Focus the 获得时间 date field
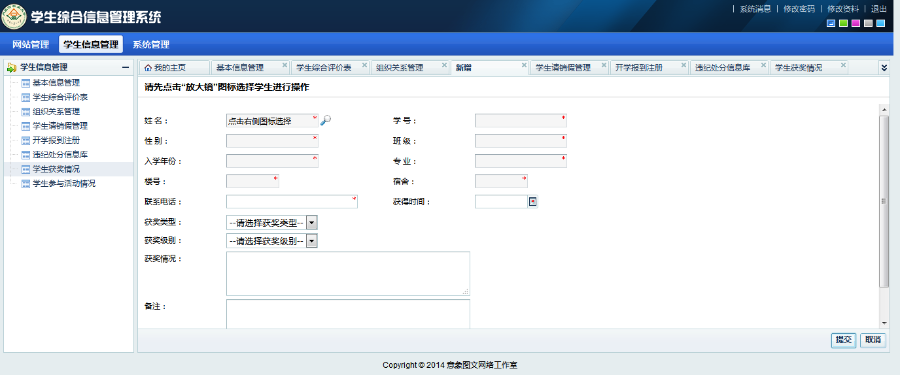 (x=501, y=202)
